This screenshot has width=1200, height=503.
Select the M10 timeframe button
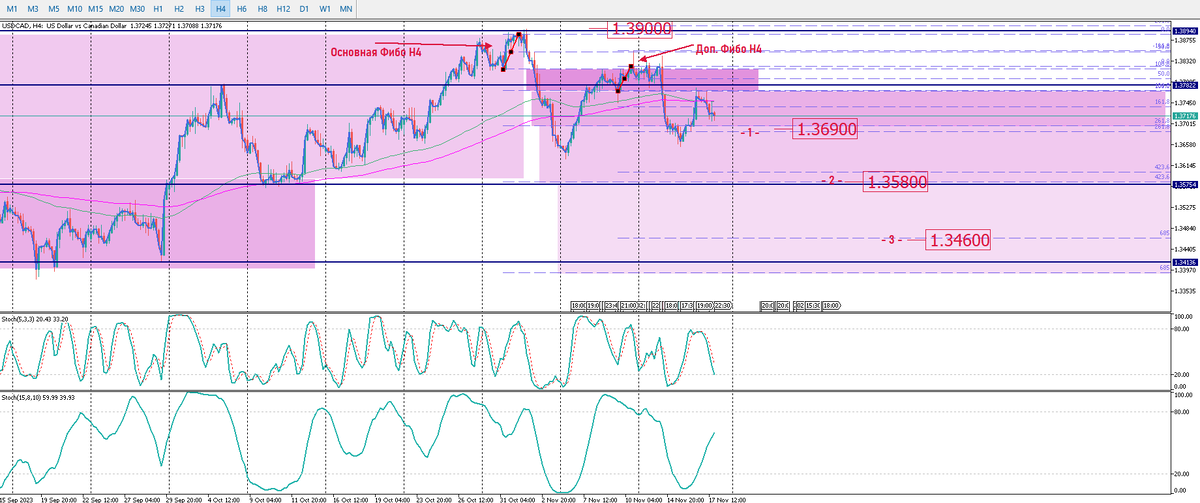click(x=76, y=8)
